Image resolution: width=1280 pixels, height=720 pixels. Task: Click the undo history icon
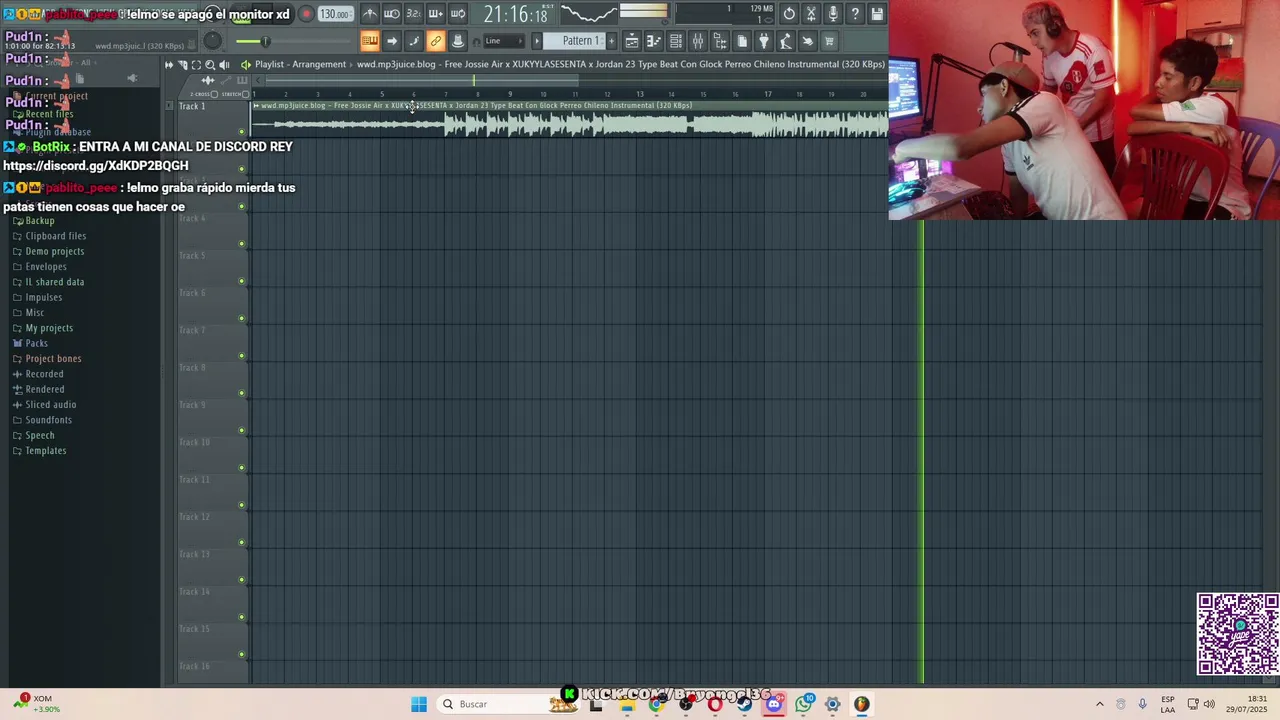pos(789,14)
